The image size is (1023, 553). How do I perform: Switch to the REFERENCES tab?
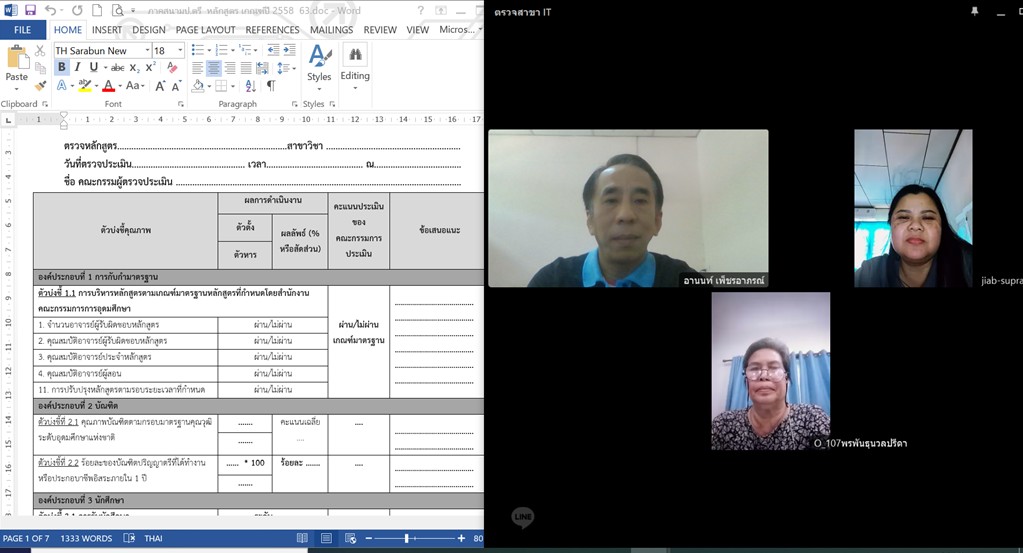(272, 30)
